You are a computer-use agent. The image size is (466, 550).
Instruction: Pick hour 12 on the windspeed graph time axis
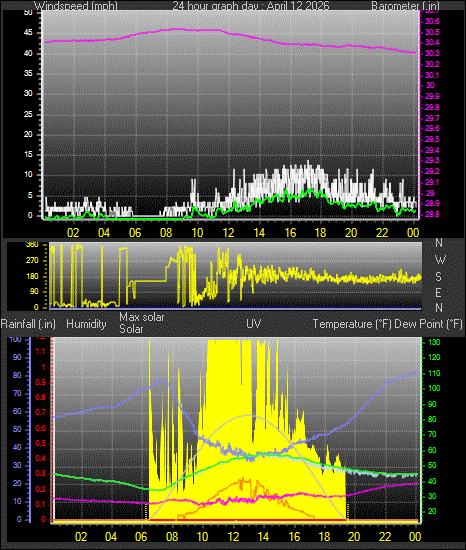point(228,233)
